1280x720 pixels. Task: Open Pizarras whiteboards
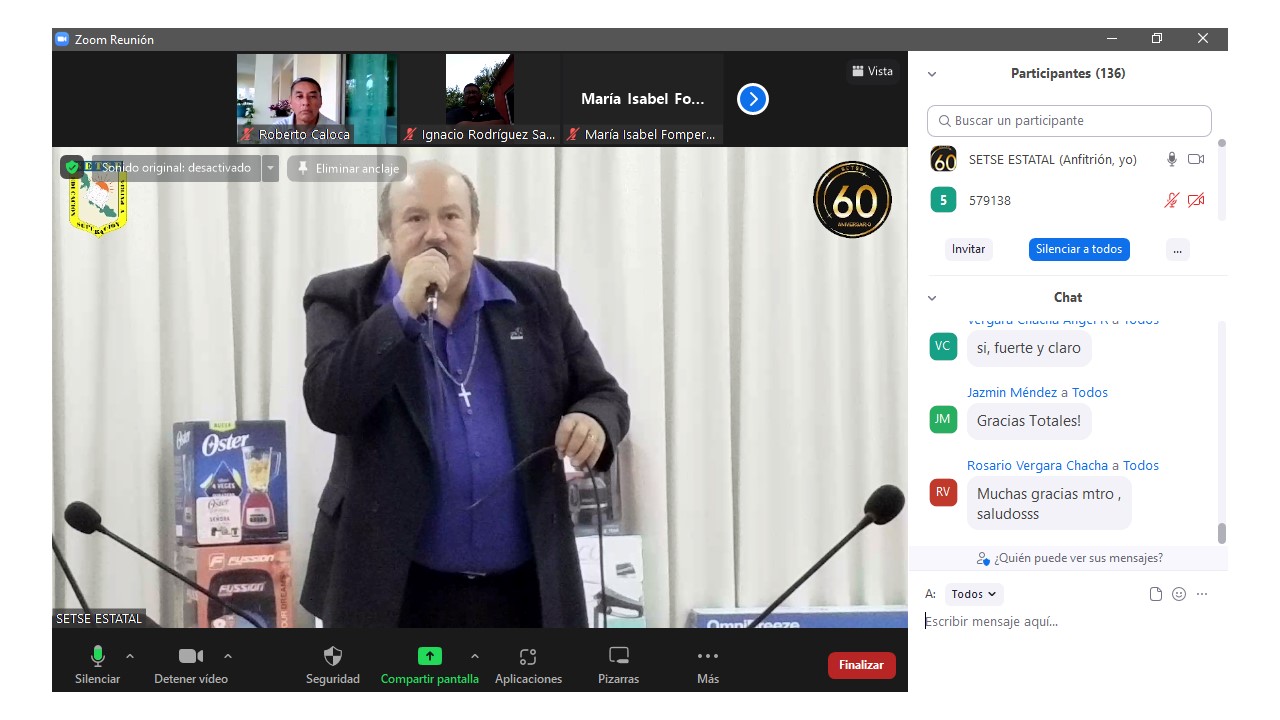pos(619,665)
